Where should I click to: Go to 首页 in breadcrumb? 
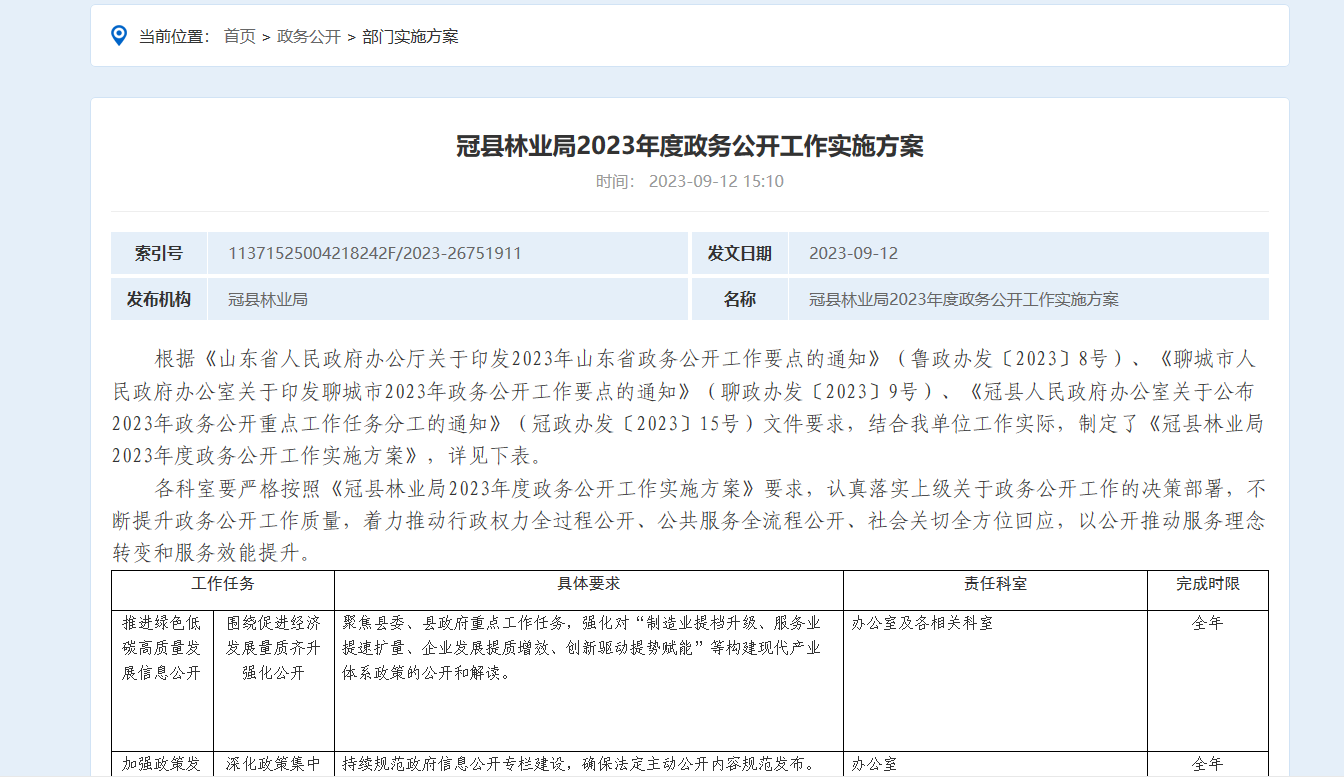(x=240, y=37)
